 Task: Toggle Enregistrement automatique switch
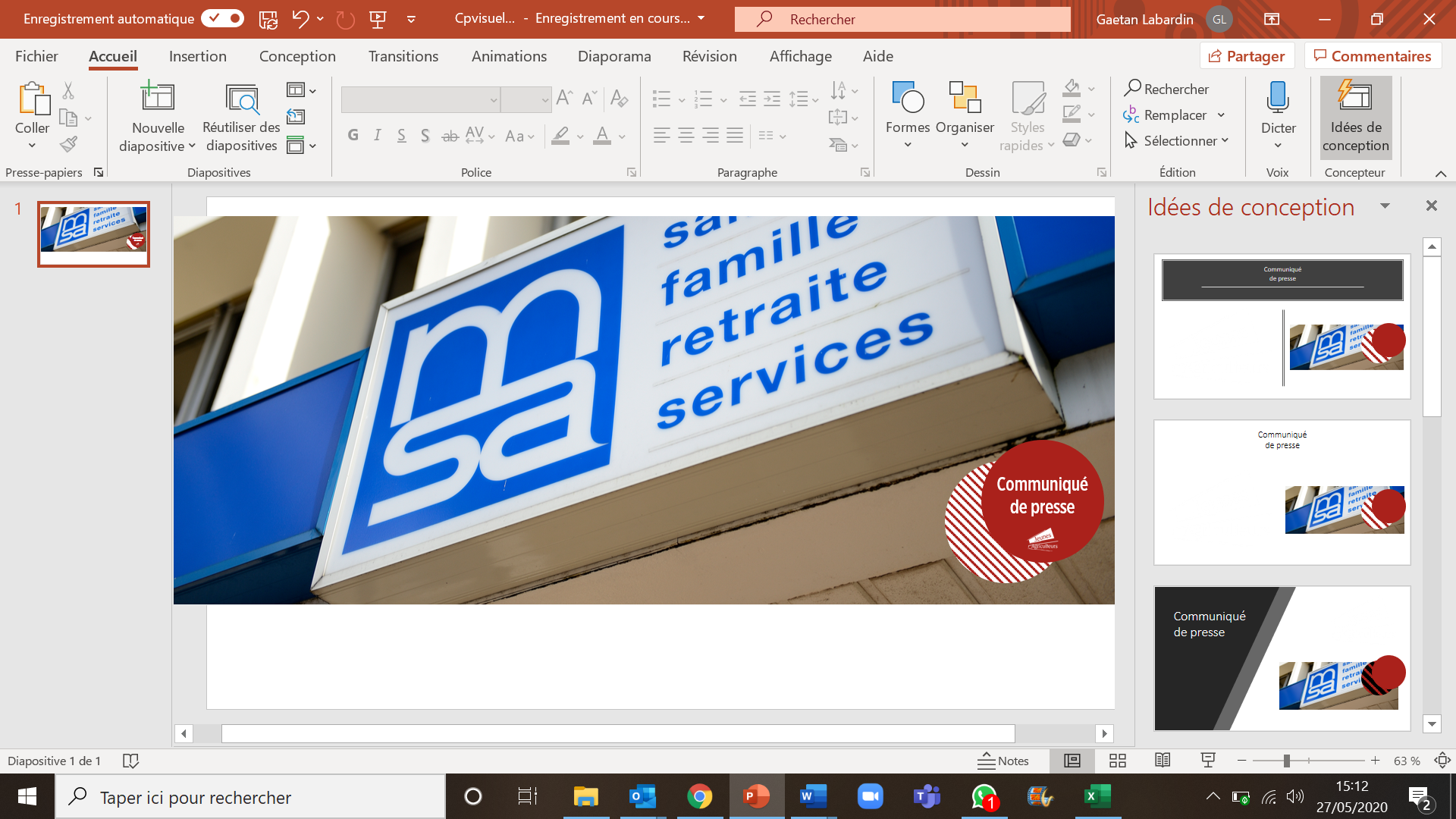click(223, 18)
